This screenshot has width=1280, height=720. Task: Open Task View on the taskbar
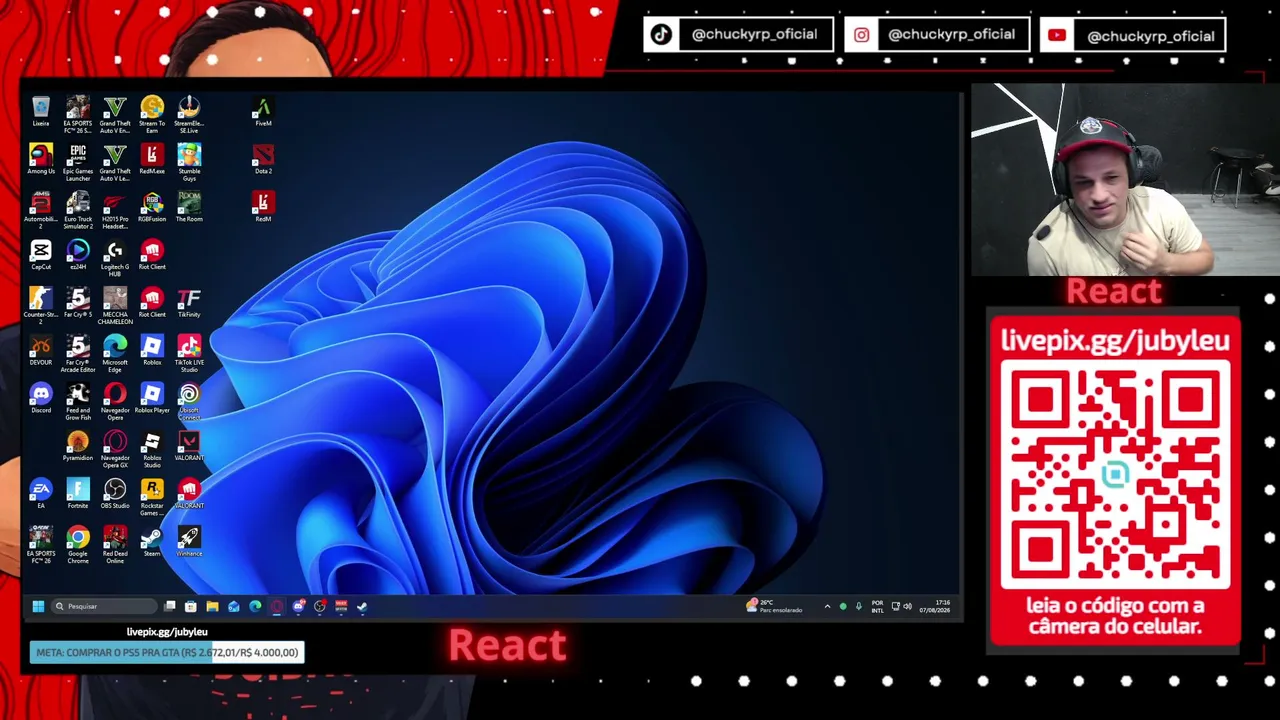pyautogui.click(x=170, y=606)
